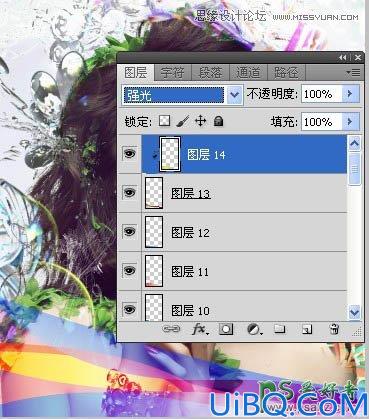Create a new layer group
This screenshot has width=369, height=419.
click(280, 329)
